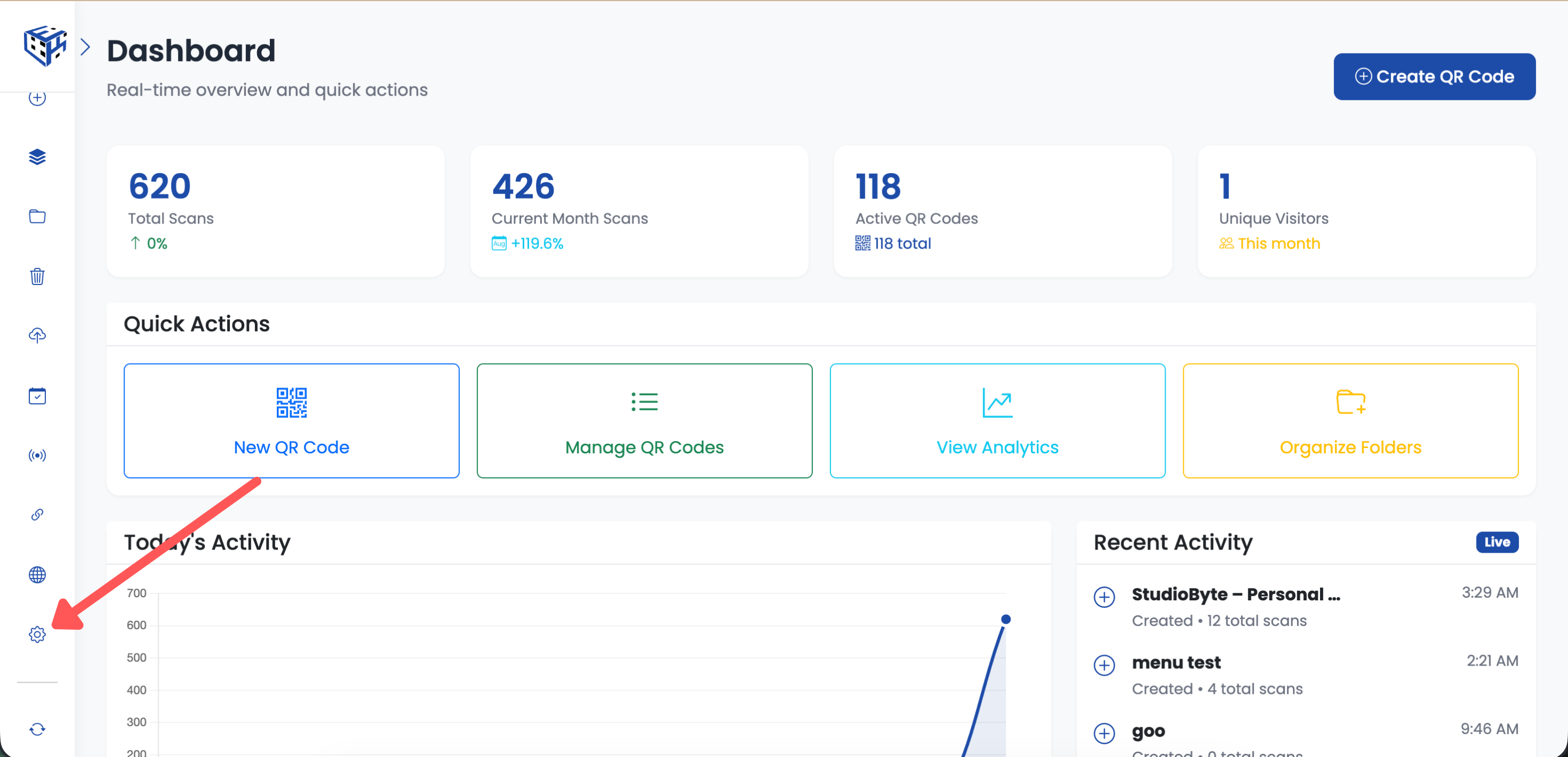The image size is (1568, 757).
Task: Open the globe landing-pages icon in sidebar
Action: click(37, 574)
